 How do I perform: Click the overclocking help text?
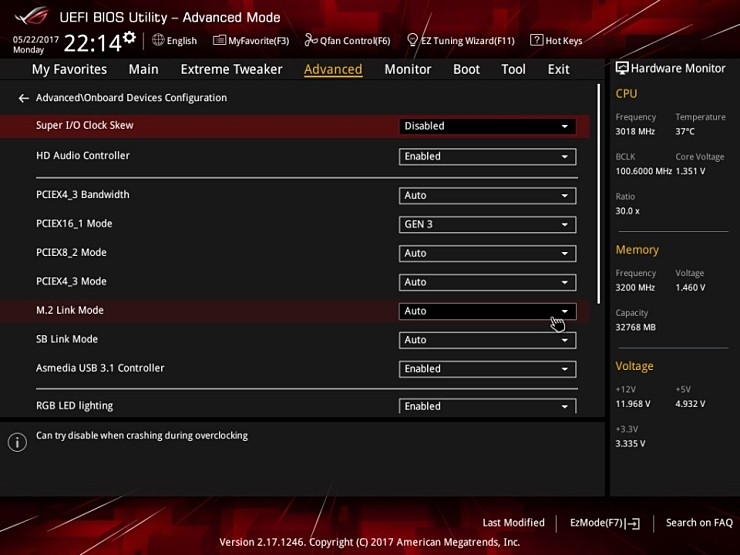coord(142,436)
